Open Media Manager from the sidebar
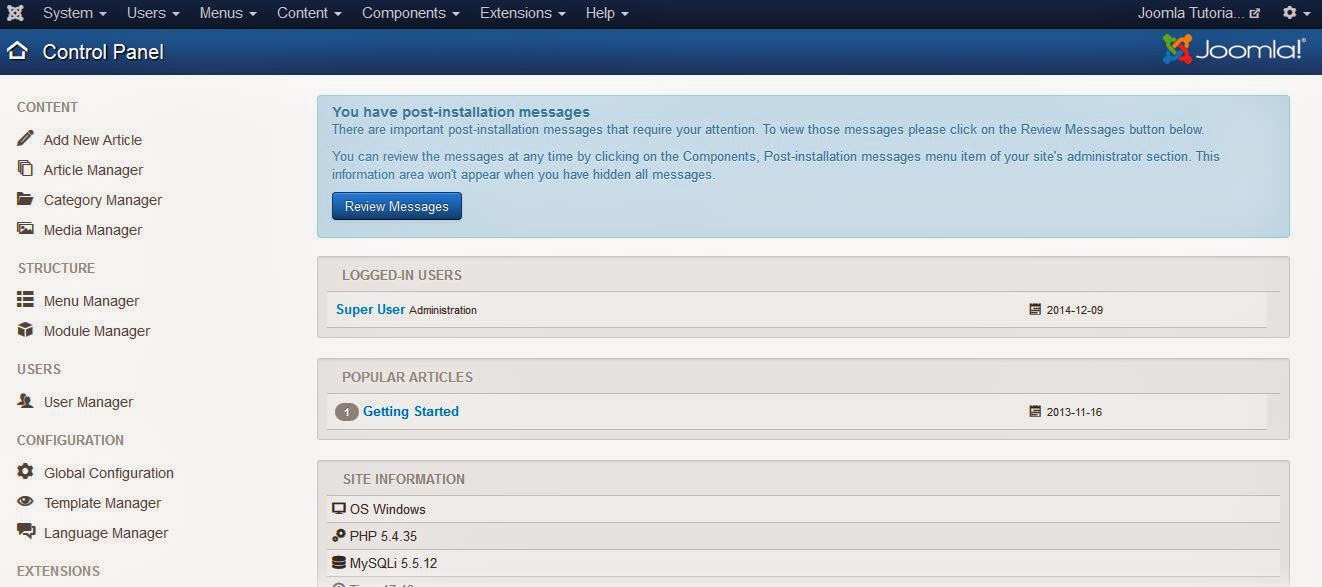The image size is (1322, 587). pos(93,230)
